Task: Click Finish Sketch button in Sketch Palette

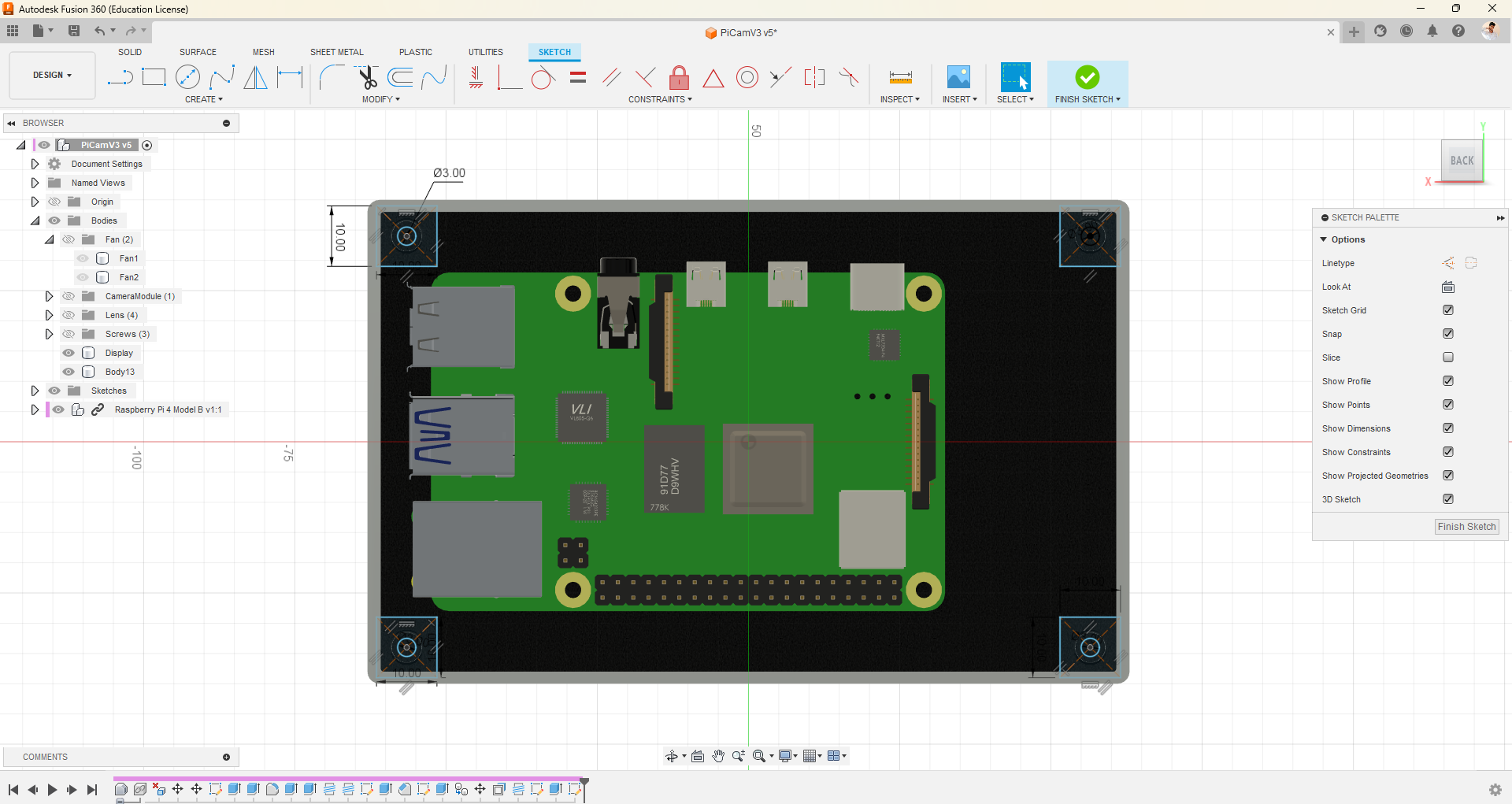Action: click(x=1466, y=527)
